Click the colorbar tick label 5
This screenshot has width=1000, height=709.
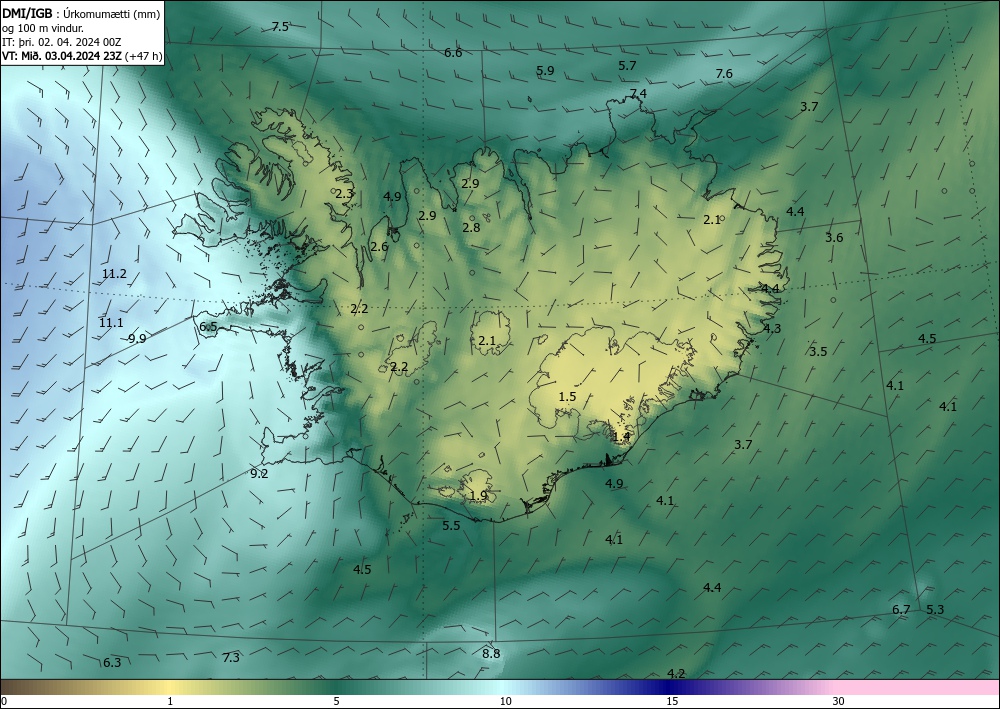pyautogui.click(x=336, y=701)
